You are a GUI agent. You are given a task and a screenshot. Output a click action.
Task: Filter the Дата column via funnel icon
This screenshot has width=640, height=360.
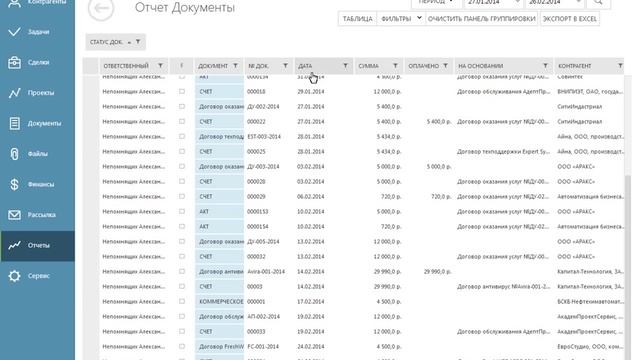[345, 66]
